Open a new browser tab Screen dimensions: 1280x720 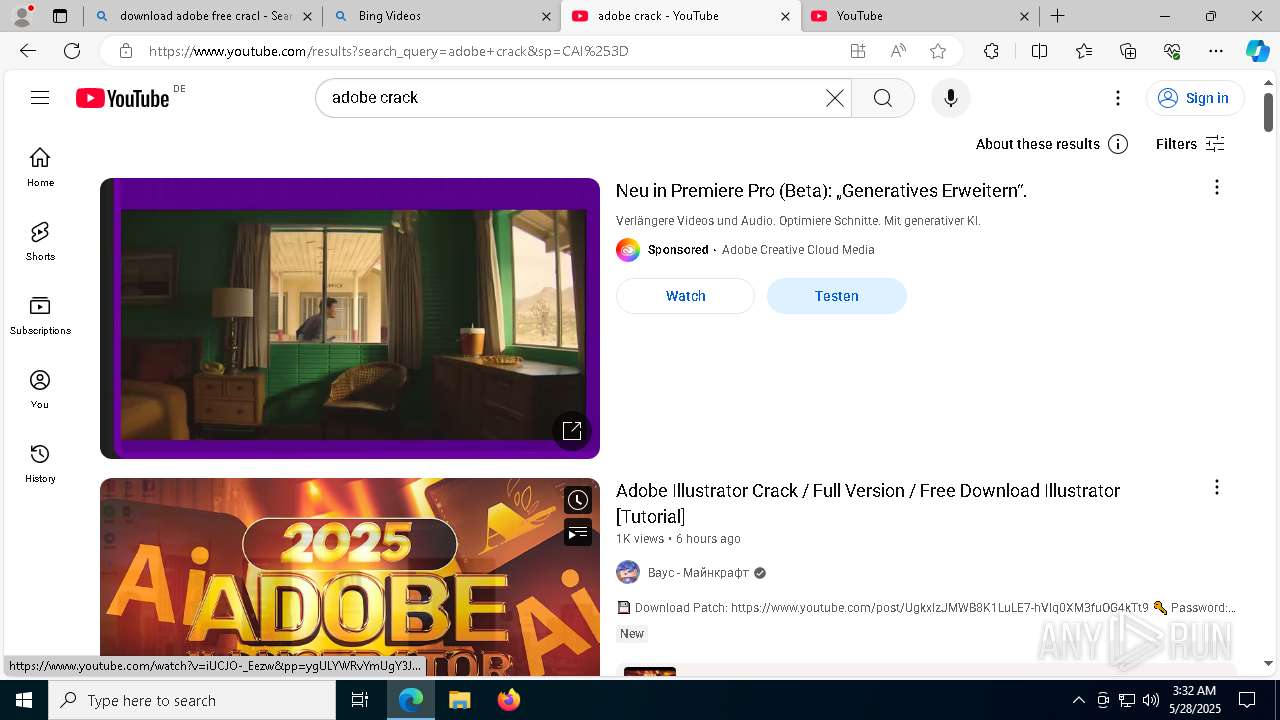coord(1057,16)
